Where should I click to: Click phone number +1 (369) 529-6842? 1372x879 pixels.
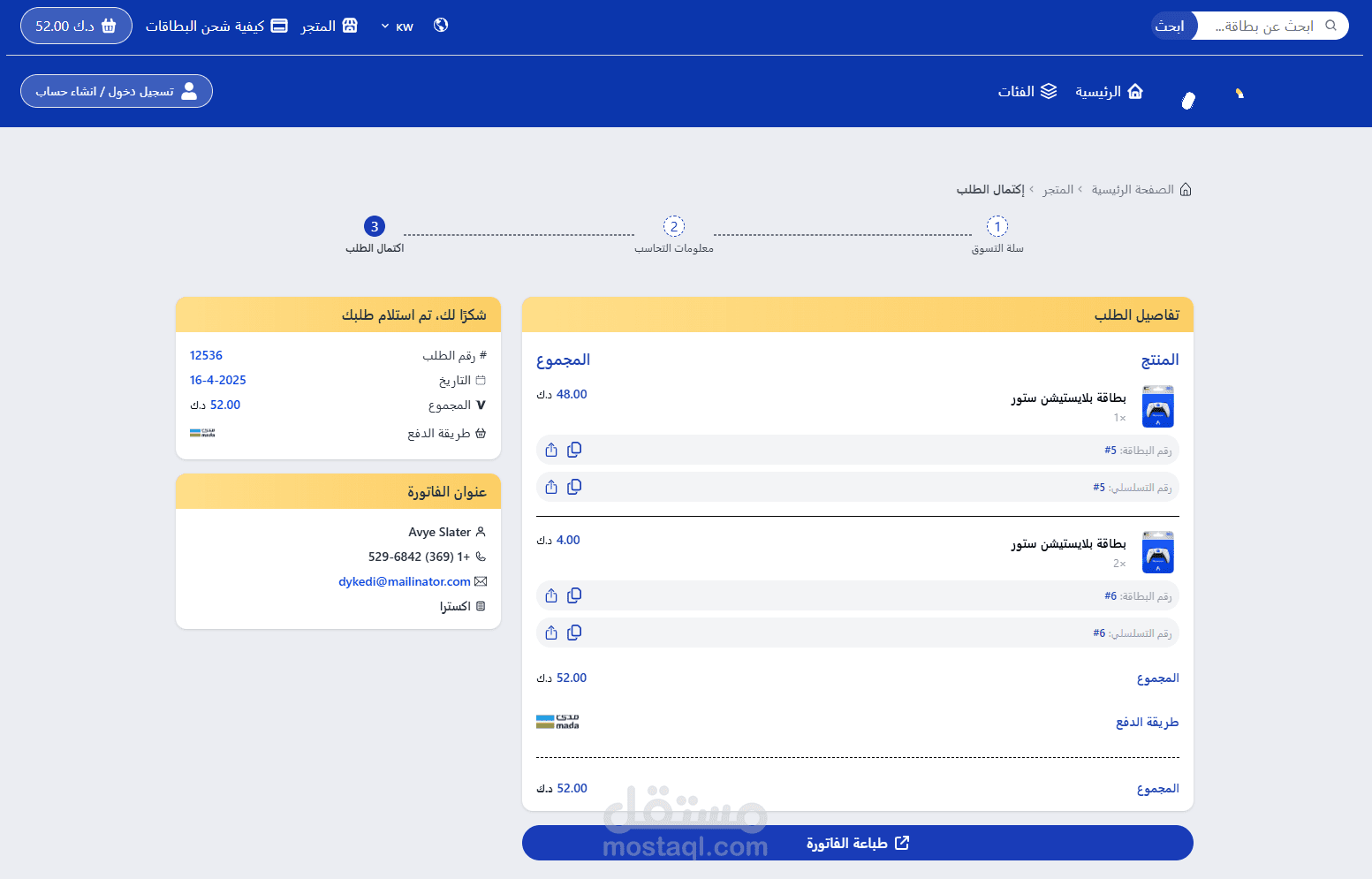420,557
